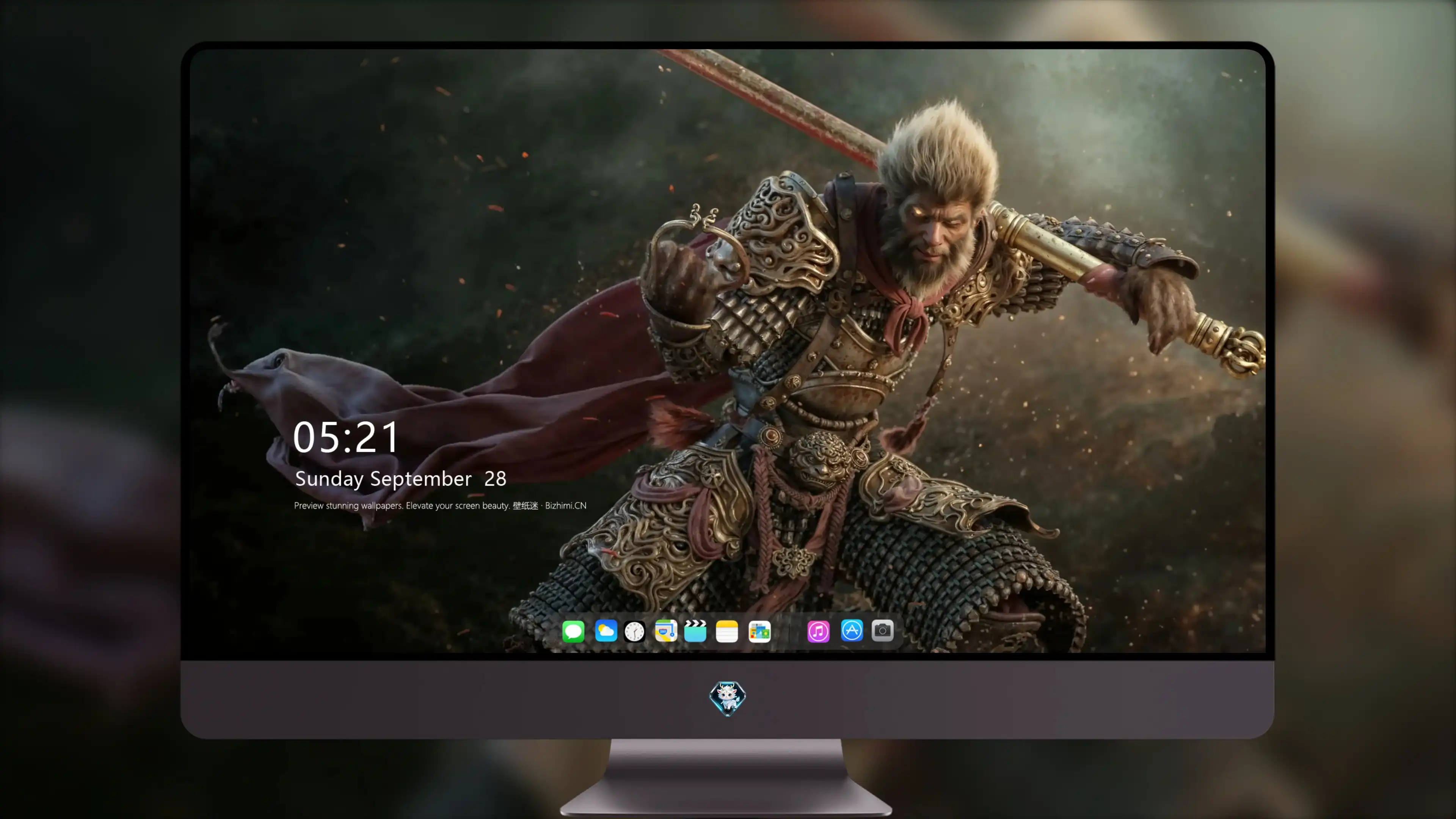Open the blue App Store icon
Viewport: 1456px width, 819px height.
[852, 630]
